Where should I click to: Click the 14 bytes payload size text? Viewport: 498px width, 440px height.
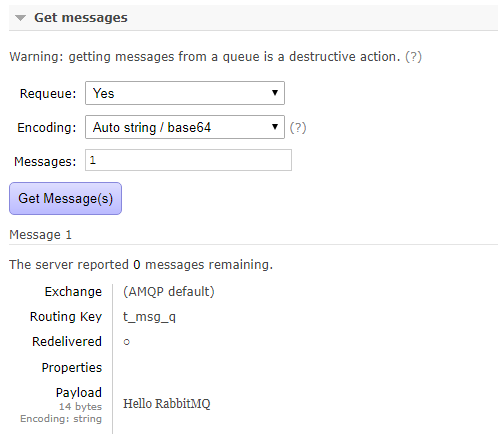click(x=80, y=407)
